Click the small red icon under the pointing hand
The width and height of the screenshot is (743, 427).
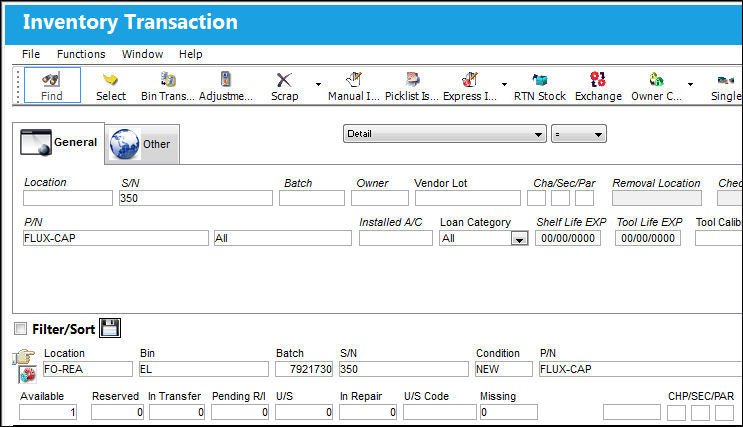pos(27,375)
